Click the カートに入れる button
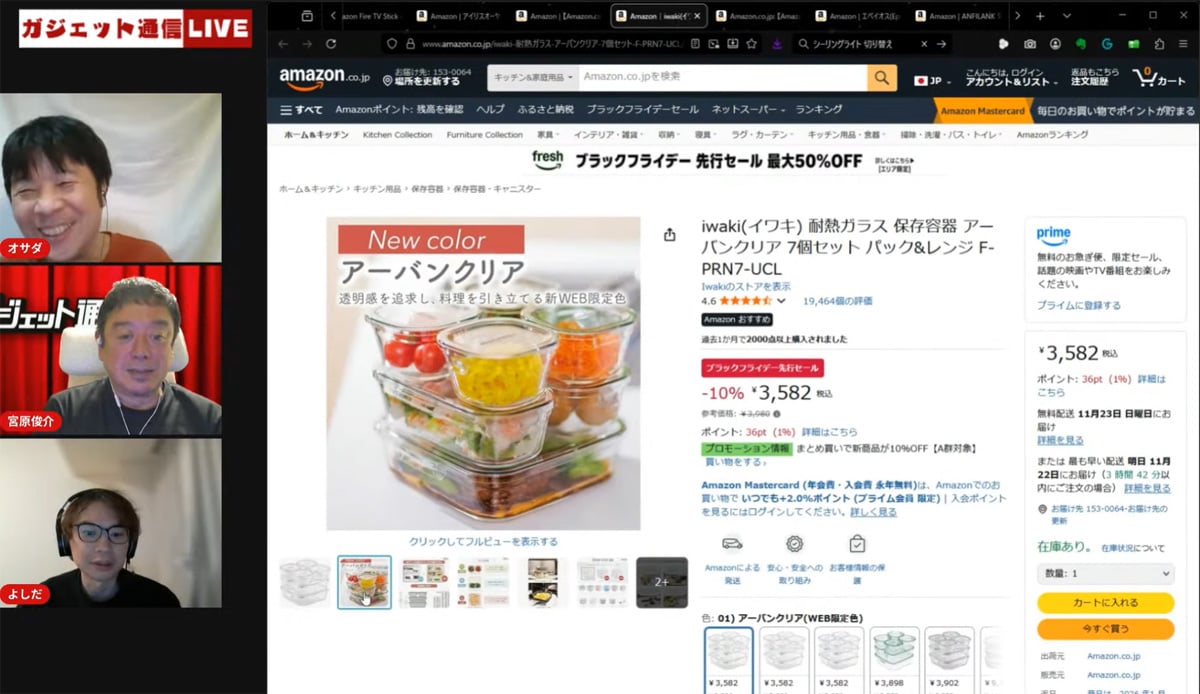 (x=1105, y=603)
